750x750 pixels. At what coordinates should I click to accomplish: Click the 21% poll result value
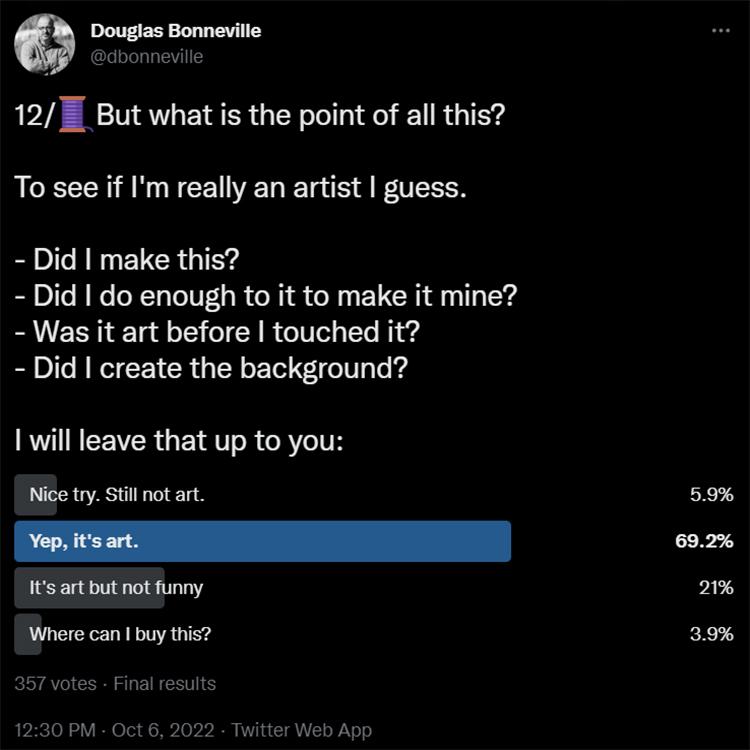(716, 588)
